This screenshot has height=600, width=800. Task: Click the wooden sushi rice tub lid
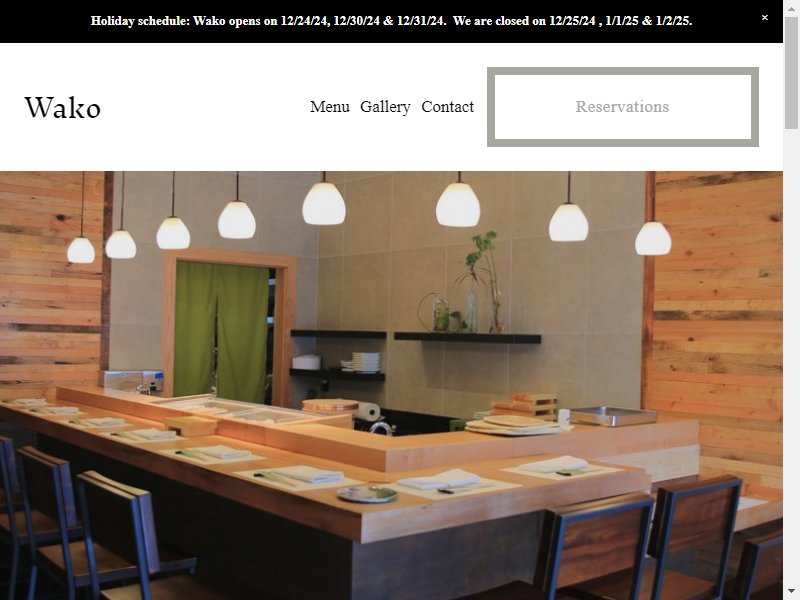[x=330, y=405]
